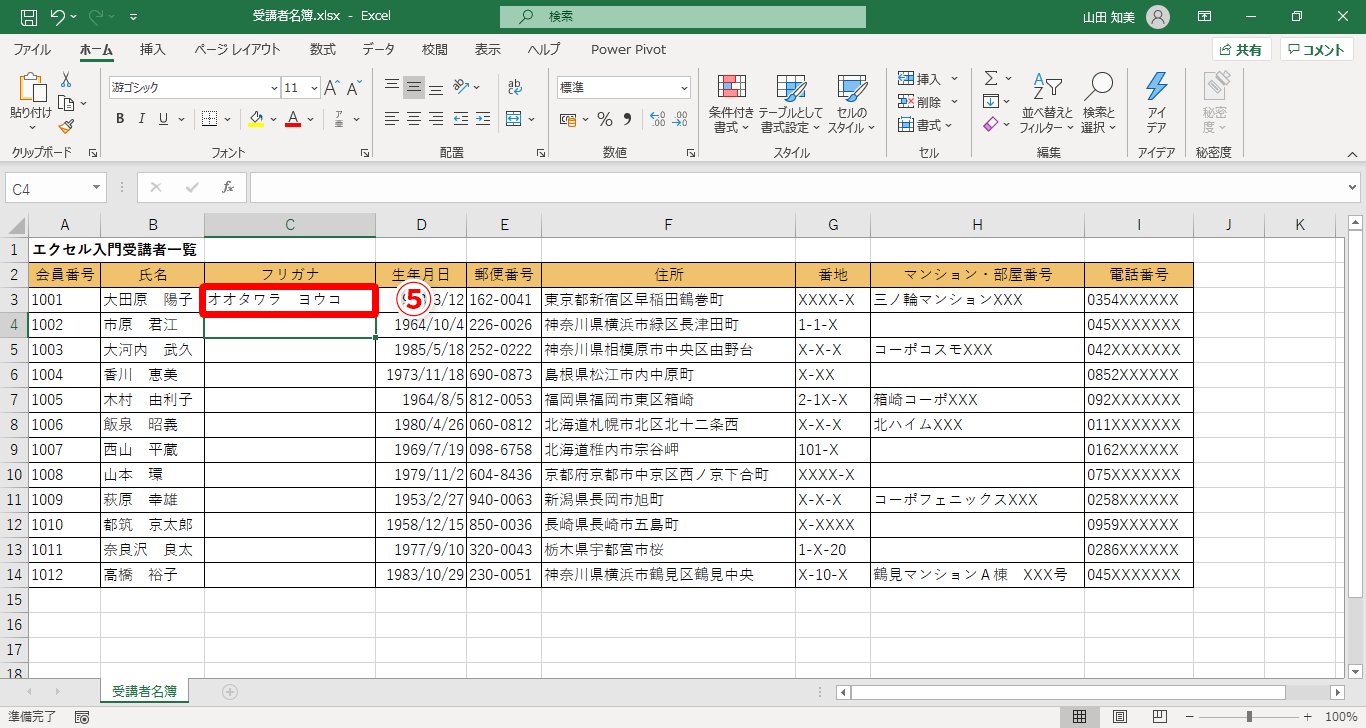Toggle middle vertical alignment
Image resolution: width=1366 pixels, height=728 pixels.
coord(414,87)
